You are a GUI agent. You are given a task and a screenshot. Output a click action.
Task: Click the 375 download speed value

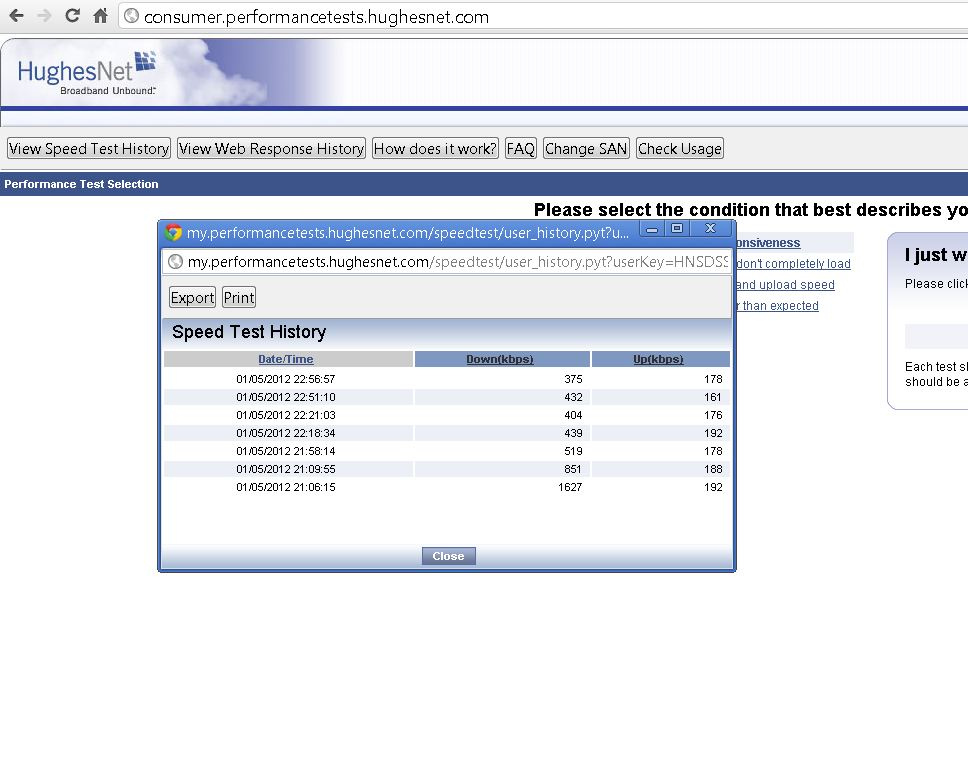point(573,379)
